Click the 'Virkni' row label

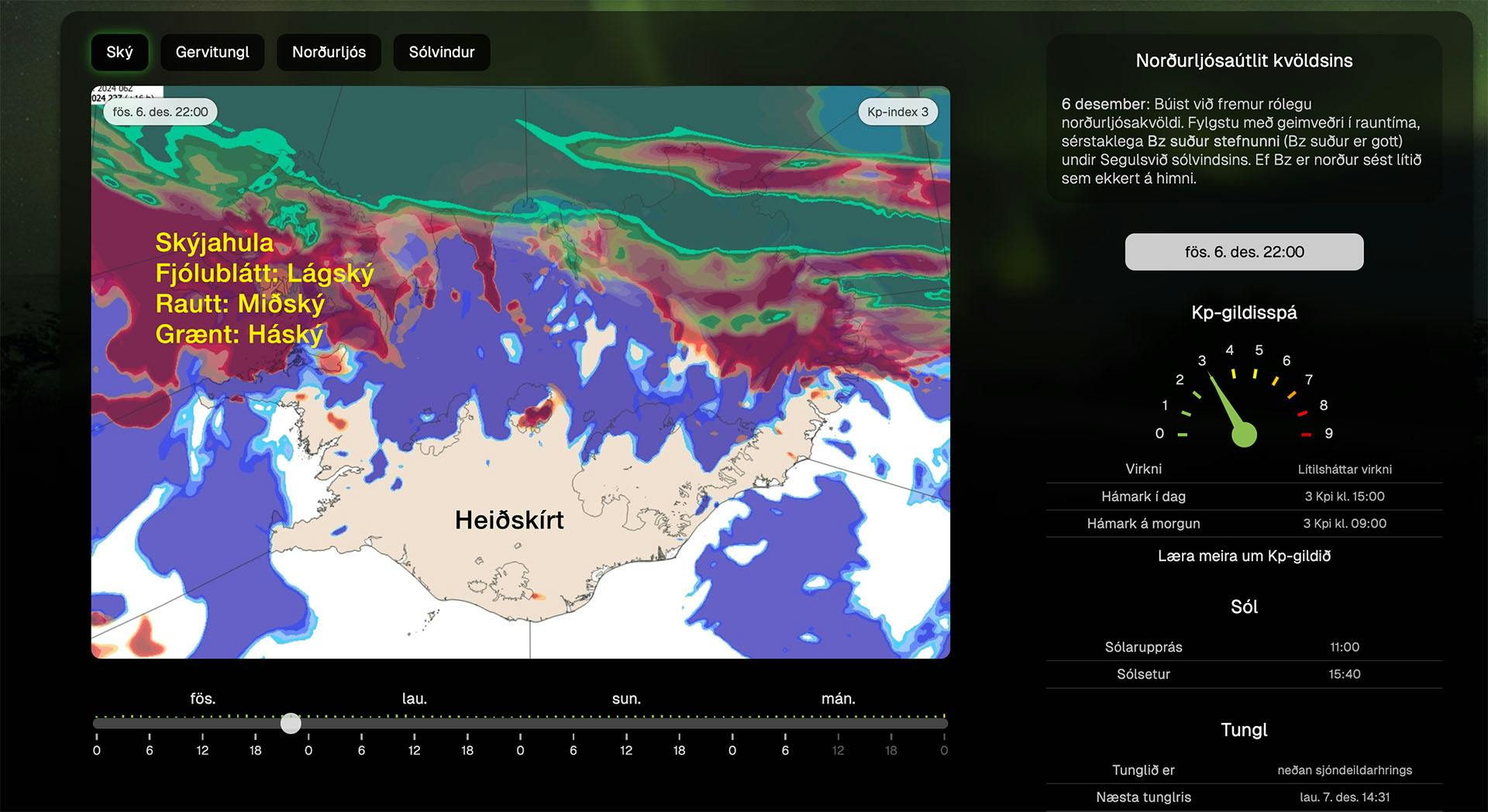[x=1143, y=469]
